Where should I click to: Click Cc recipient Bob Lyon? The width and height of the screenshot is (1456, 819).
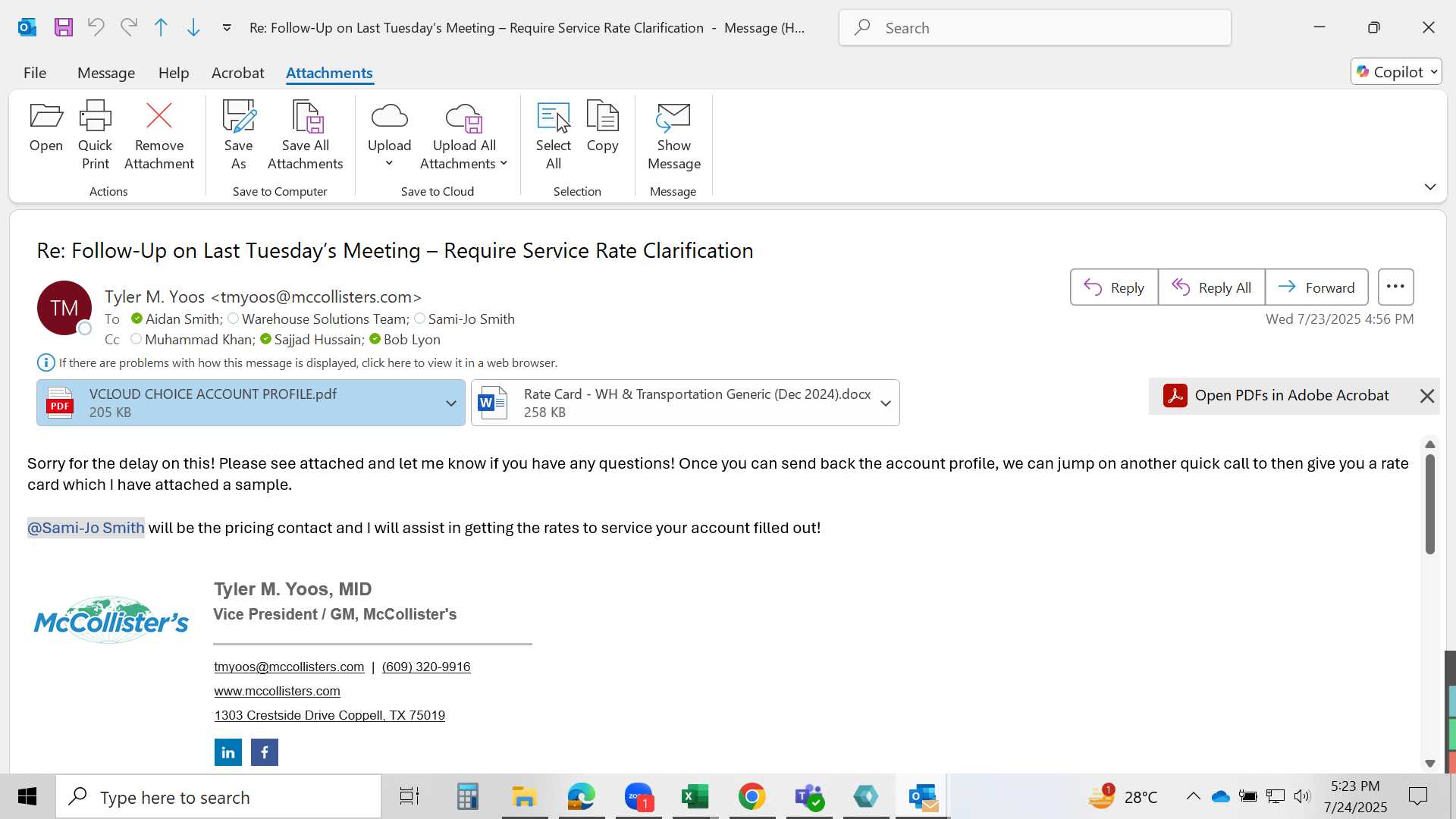[x=412, y=340]
